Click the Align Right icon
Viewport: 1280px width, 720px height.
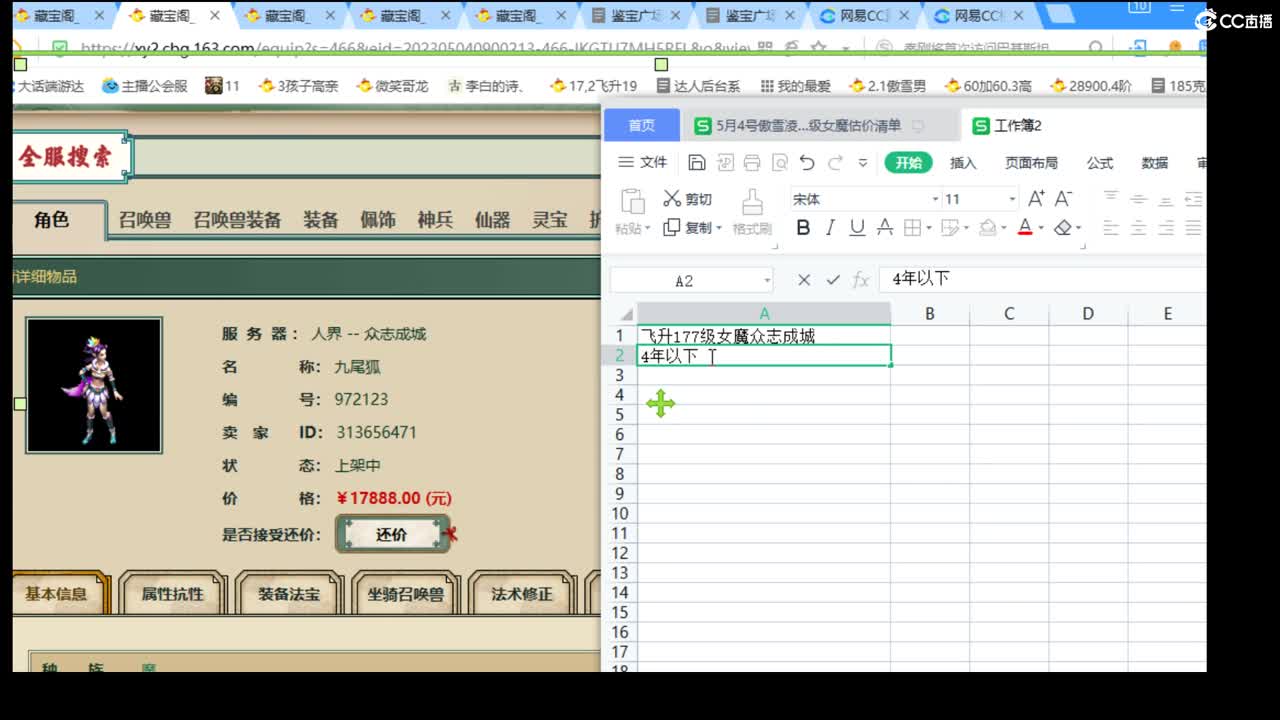(1165, 228)
